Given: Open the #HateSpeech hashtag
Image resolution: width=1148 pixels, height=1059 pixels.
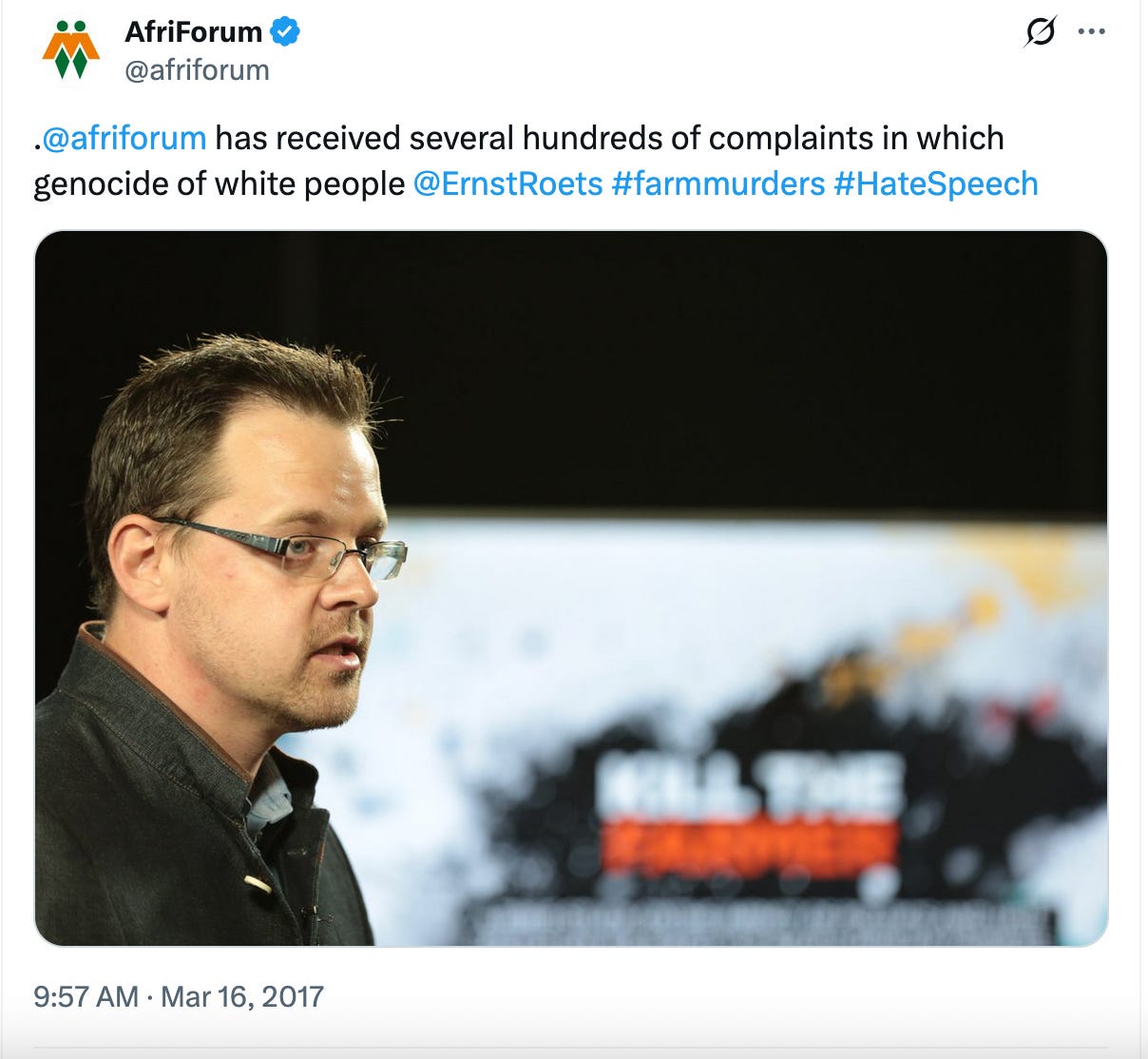Looking at the screenshot, I should (936, 183).
